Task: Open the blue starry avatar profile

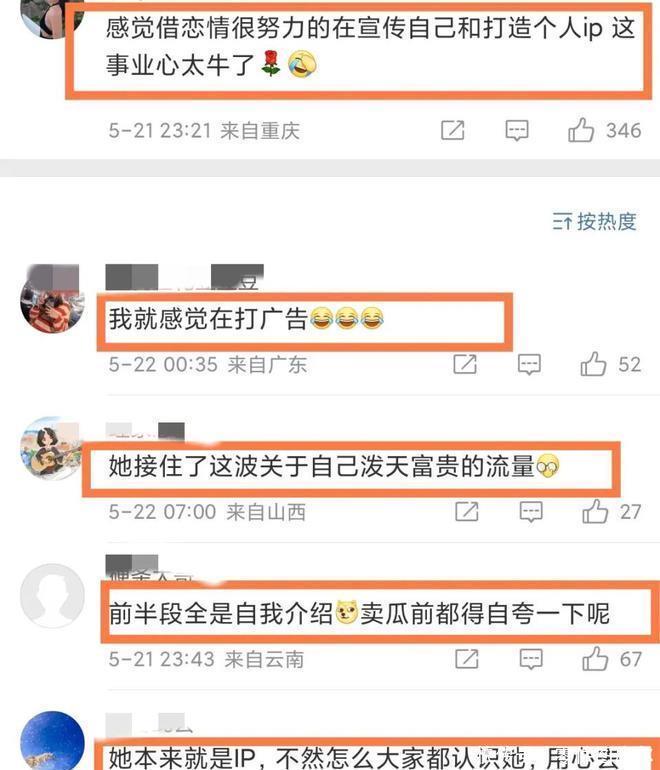Action: [52, 741]
